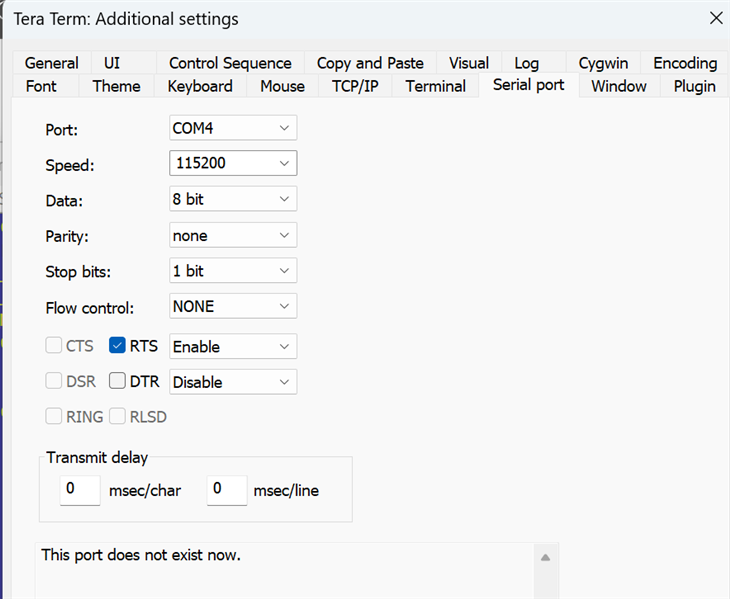Focus the msec/char transmit delay field
The height and width of the screenshot is (599, 730).
[x=80, y=490]
